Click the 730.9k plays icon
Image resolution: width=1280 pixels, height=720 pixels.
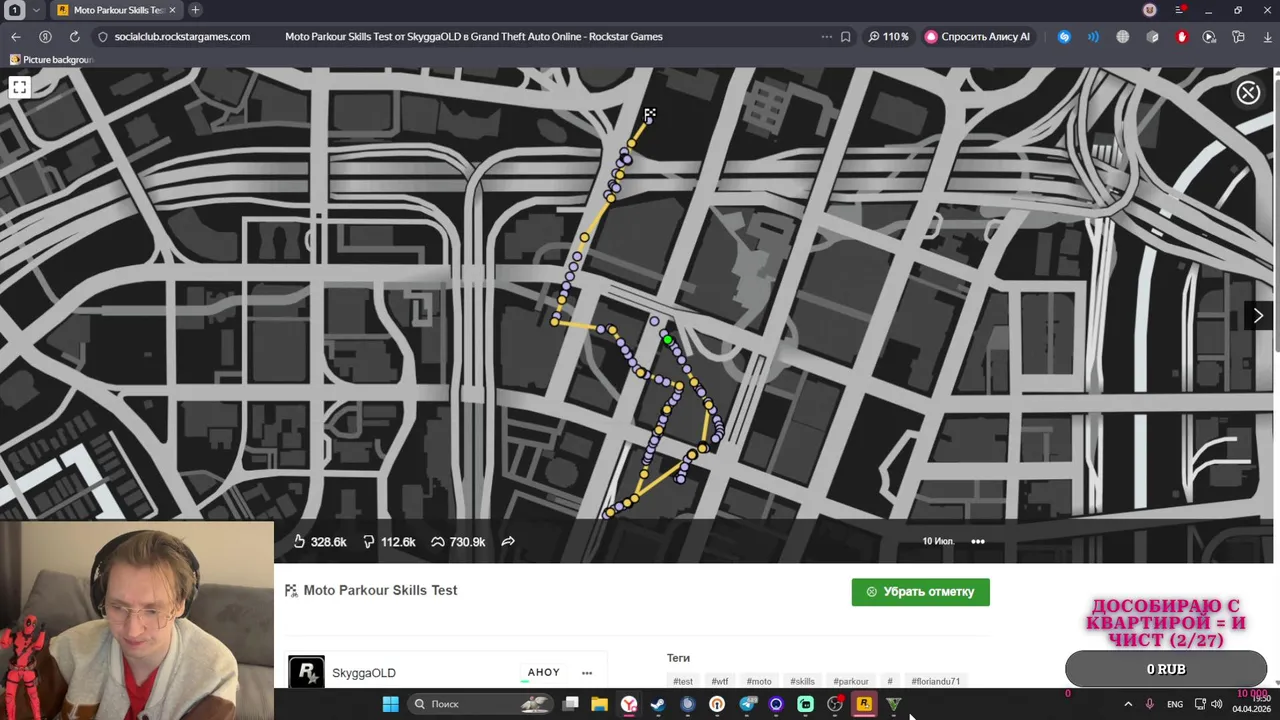coord(438,541)
